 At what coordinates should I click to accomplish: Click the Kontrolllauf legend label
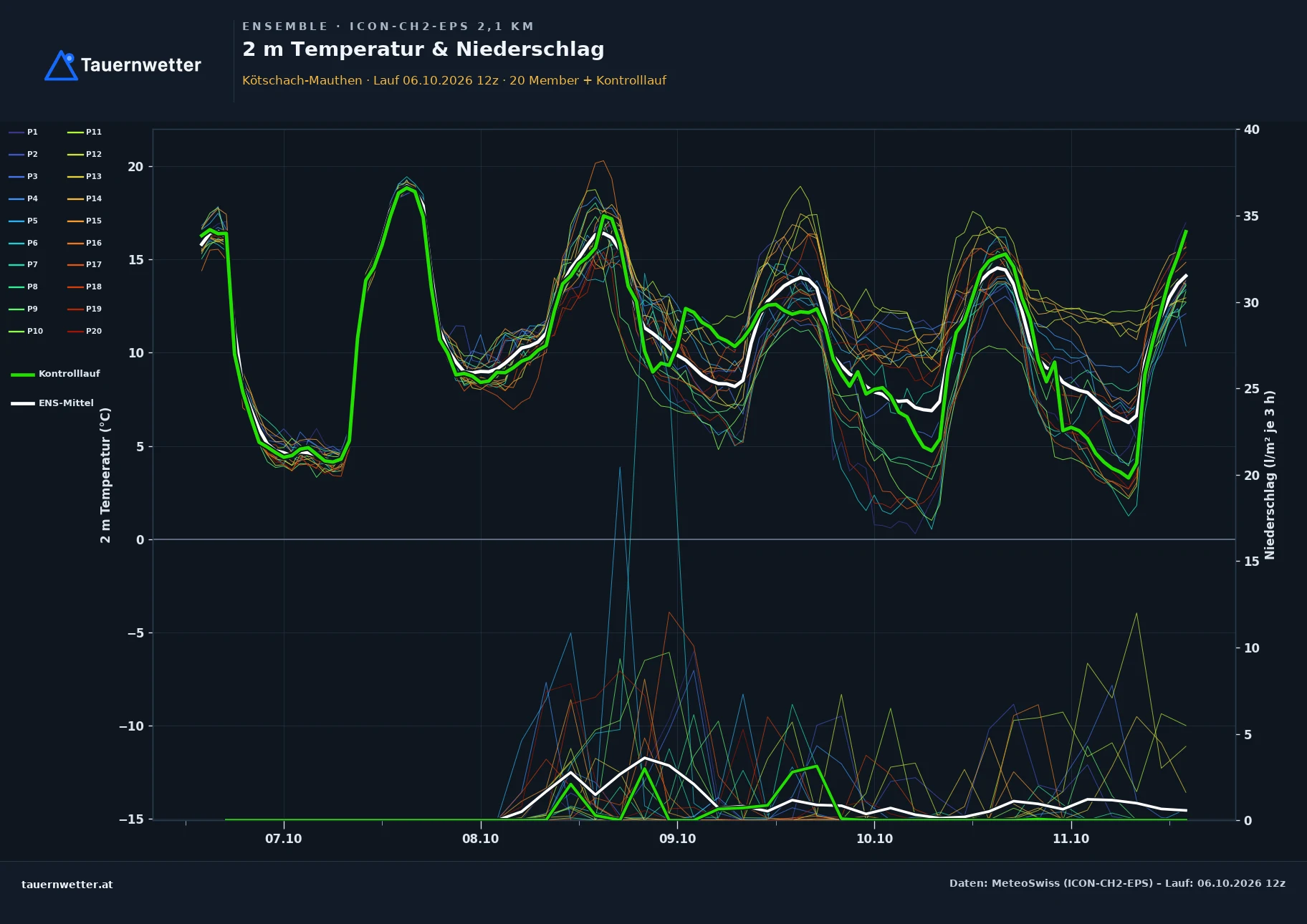(x=70, y=374)
